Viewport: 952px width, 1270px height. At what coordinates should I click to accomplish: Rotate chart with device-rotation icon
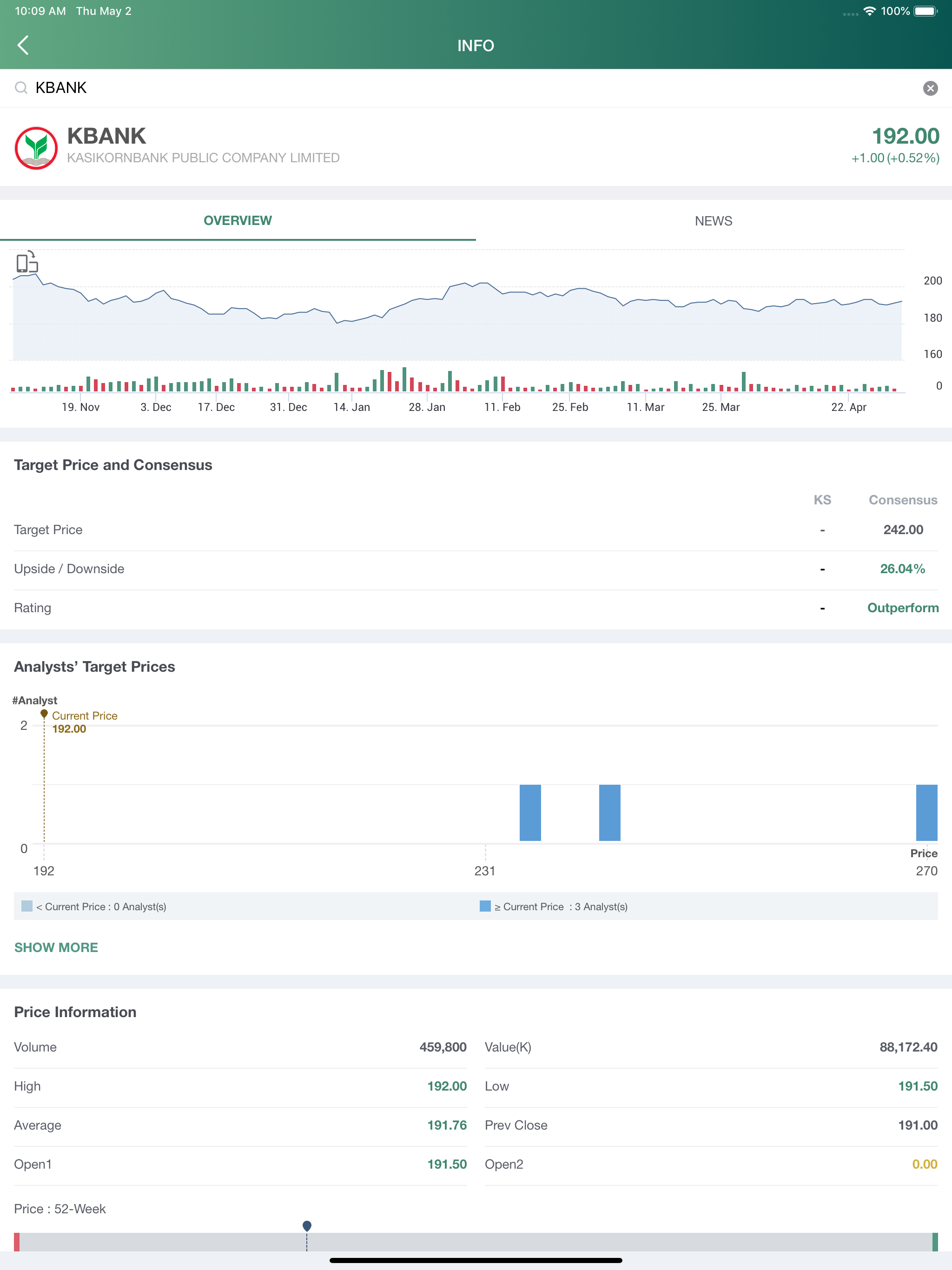tap(27, 262)
